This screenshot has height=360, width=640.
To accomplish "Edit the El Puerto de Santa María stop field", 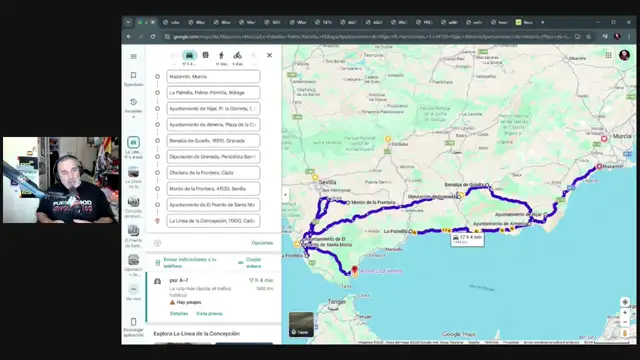I will tap(213, 205).
